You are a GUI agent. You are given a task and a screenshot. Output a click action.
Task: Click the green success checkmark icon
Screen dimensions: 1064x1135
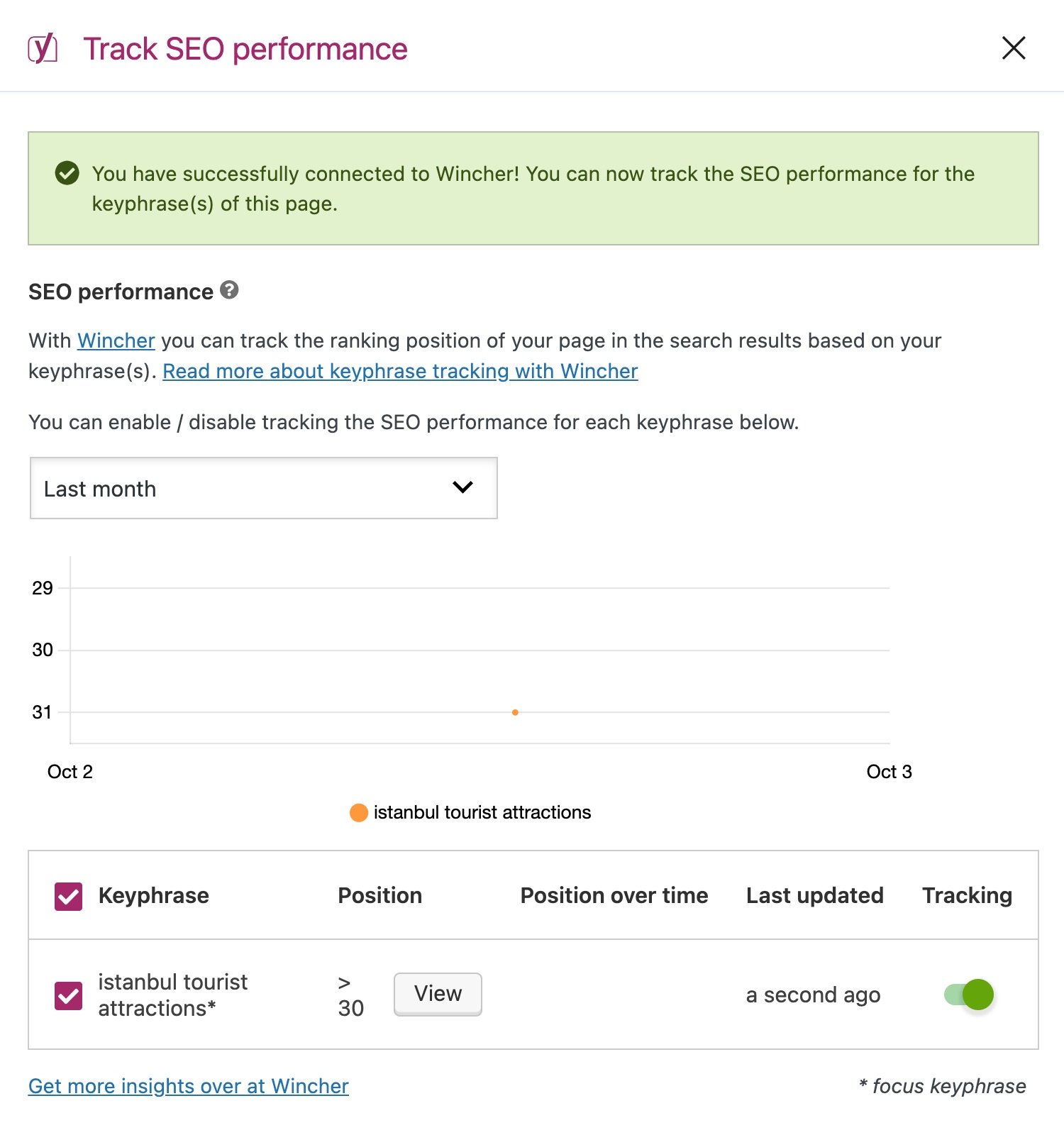[67, 172]
